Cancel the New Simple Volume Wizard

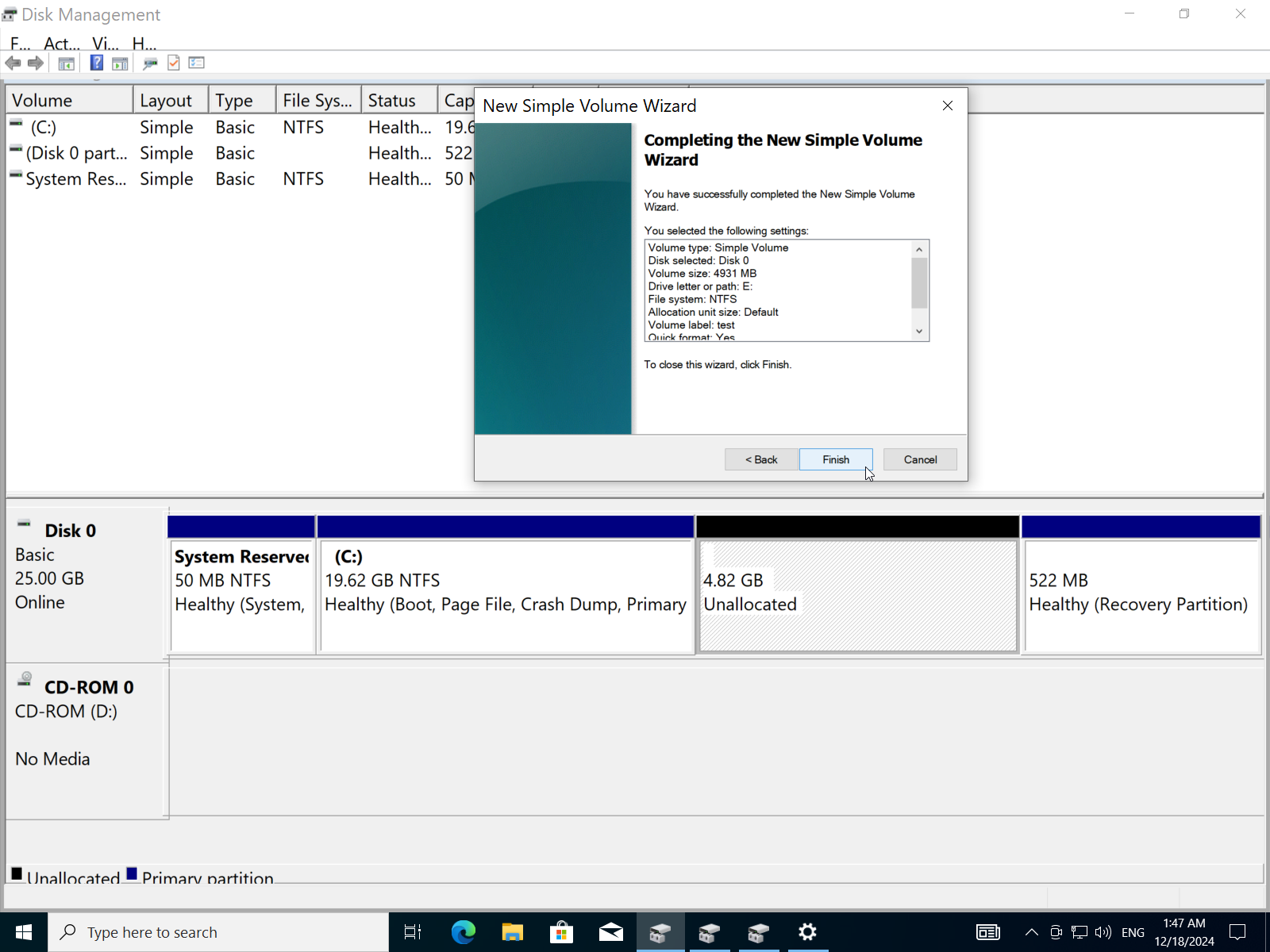[x=919, y=459]
